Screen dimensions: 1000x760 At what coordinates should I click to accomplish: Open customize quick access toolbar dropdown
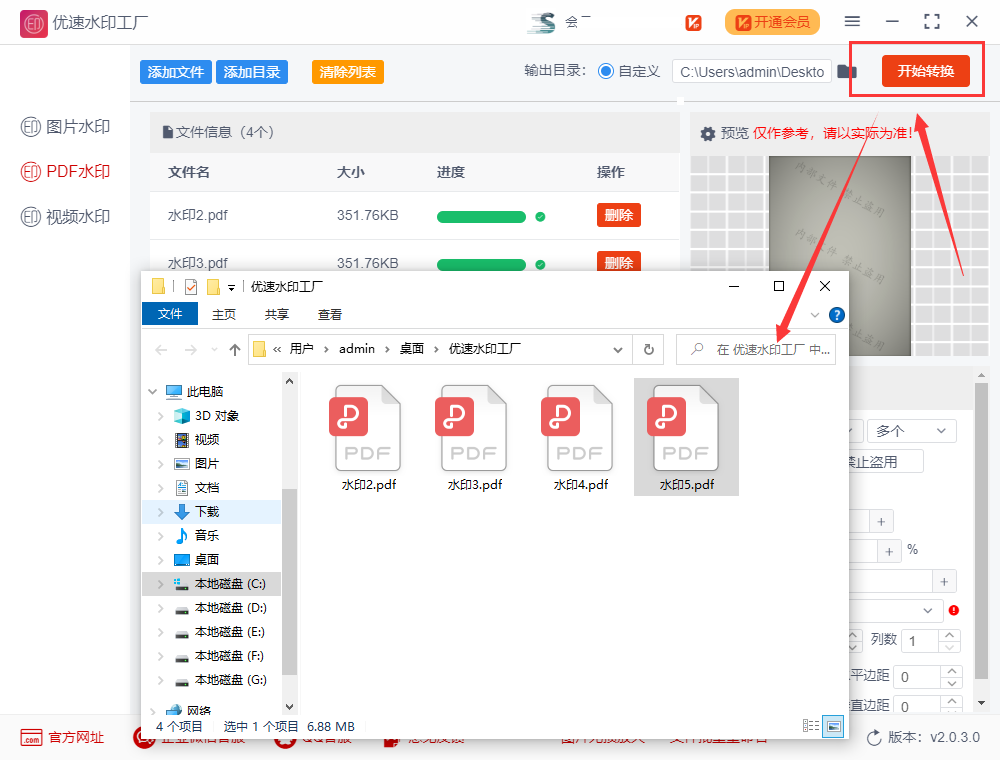coord(232,288)
